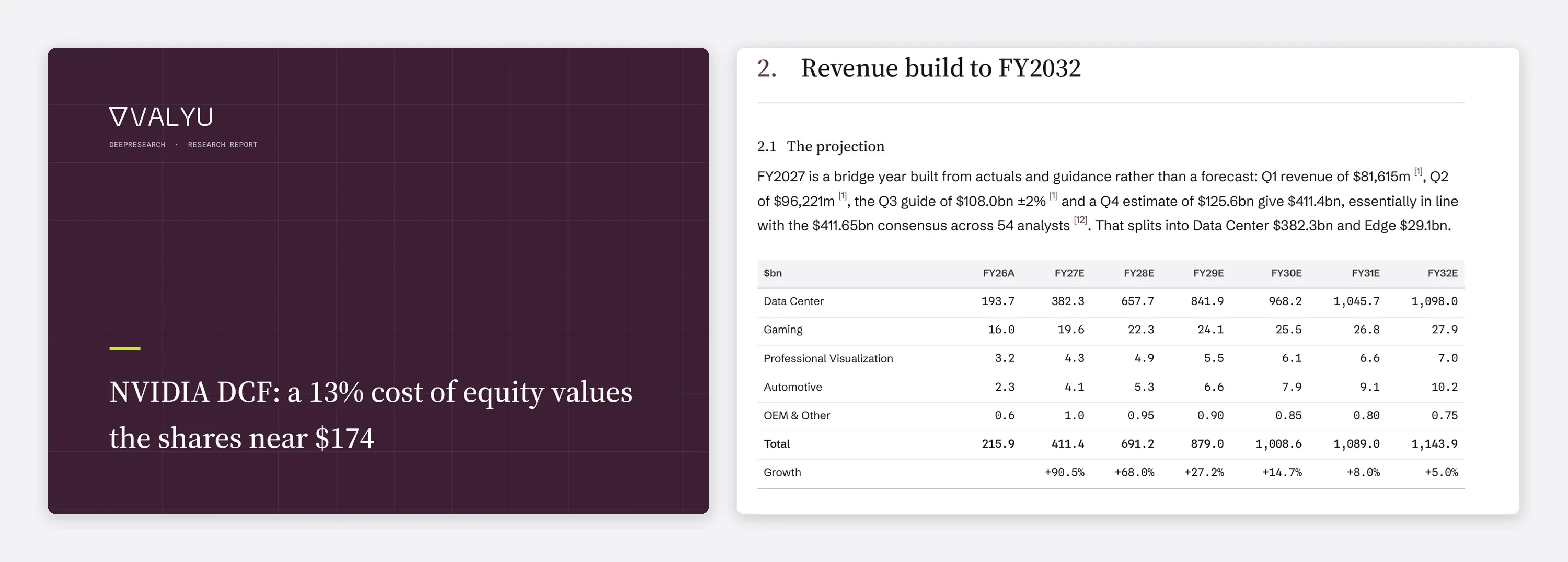Click the FY29E column header
This screenshot has height=562, width=1568.
(x=1208, y=273)
